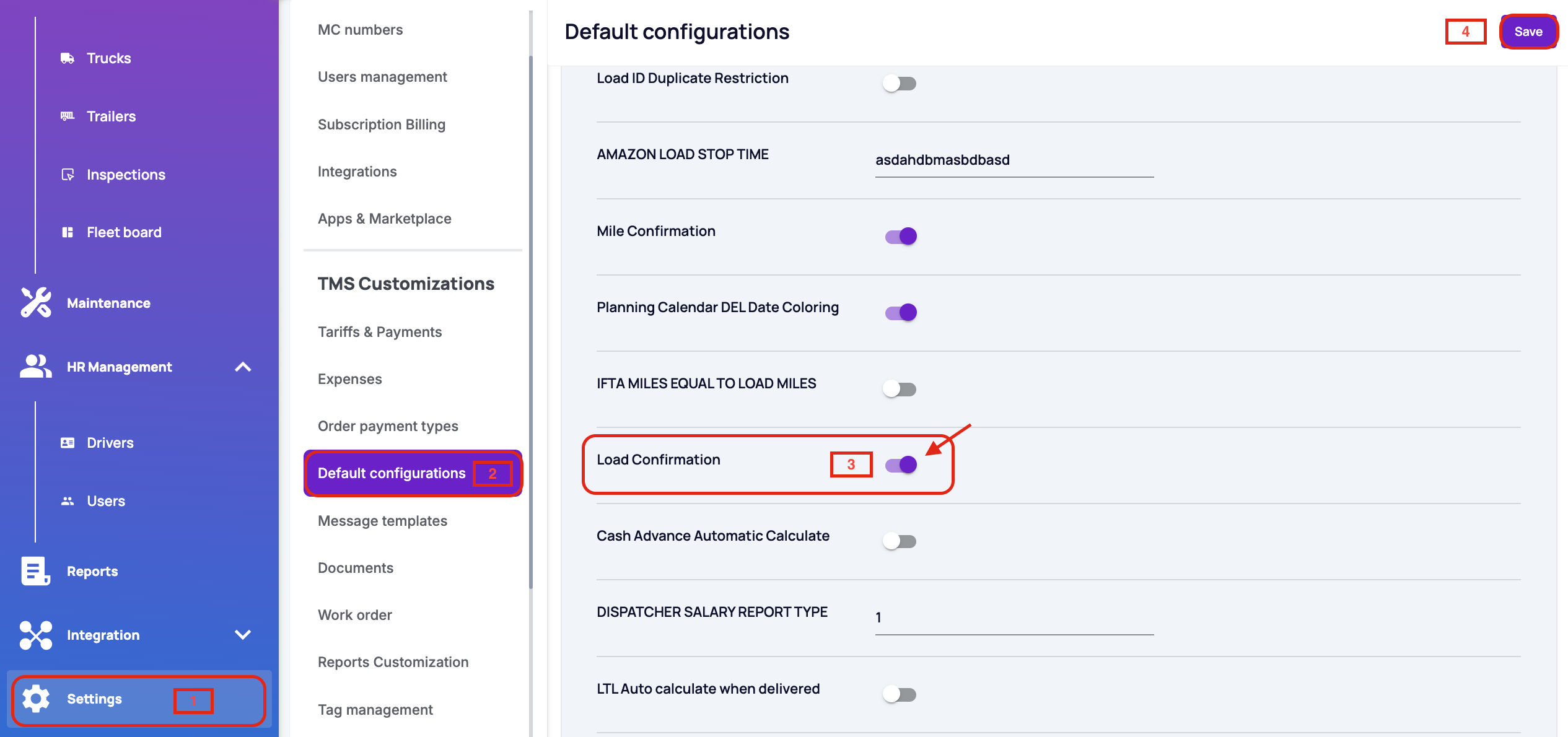The width and height of the screenshot is (1568, 737).
Task: Enable Load ID Duplicate Restriction toggle
Action: tap(900, 83)
